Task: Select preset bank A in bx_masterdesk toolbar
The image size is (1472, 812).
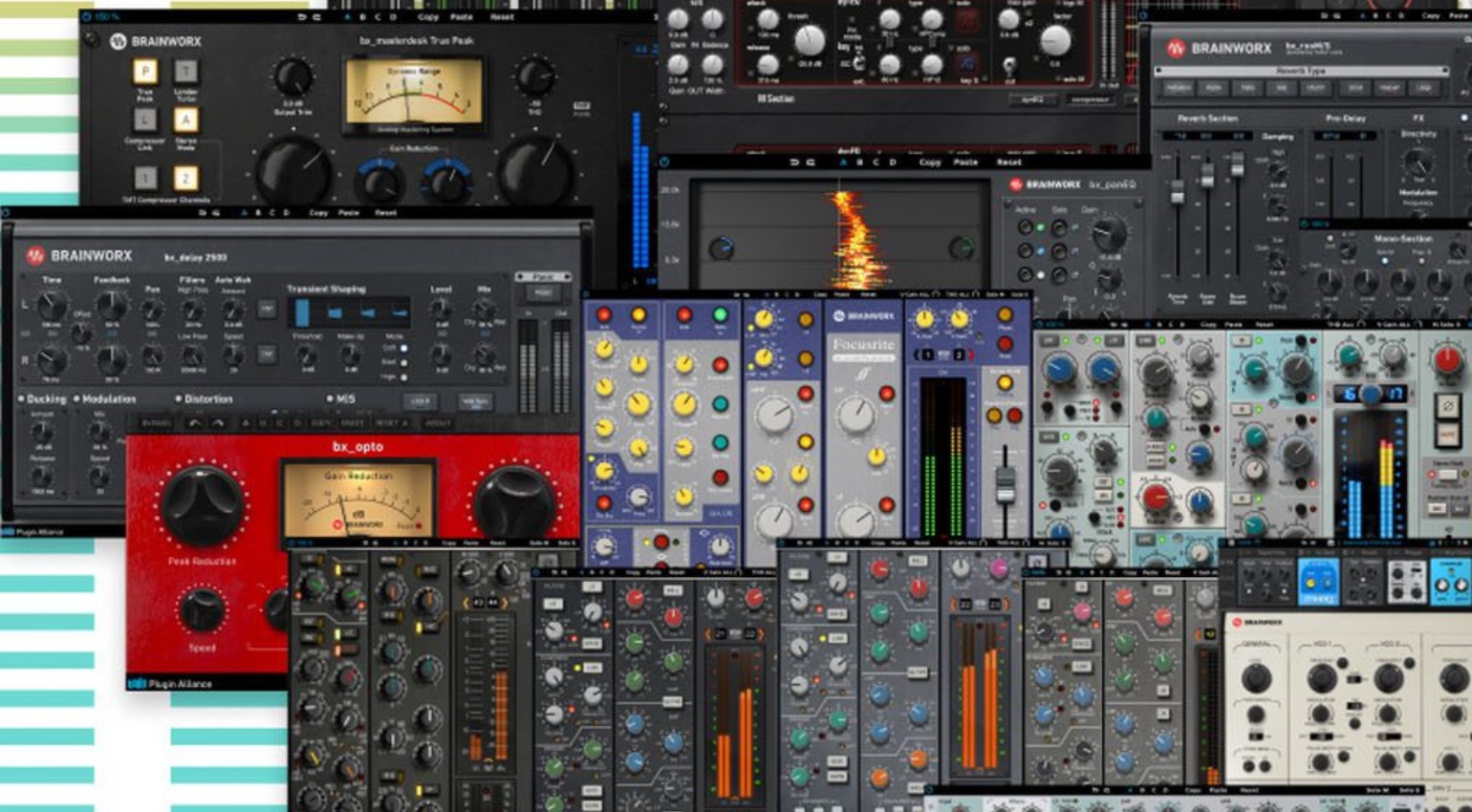Action: point(346,17)
